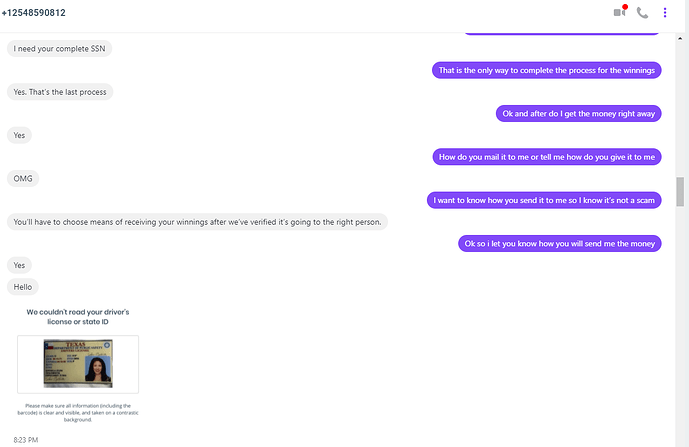Click the "OMG" message bubble

tap(23, 178)
